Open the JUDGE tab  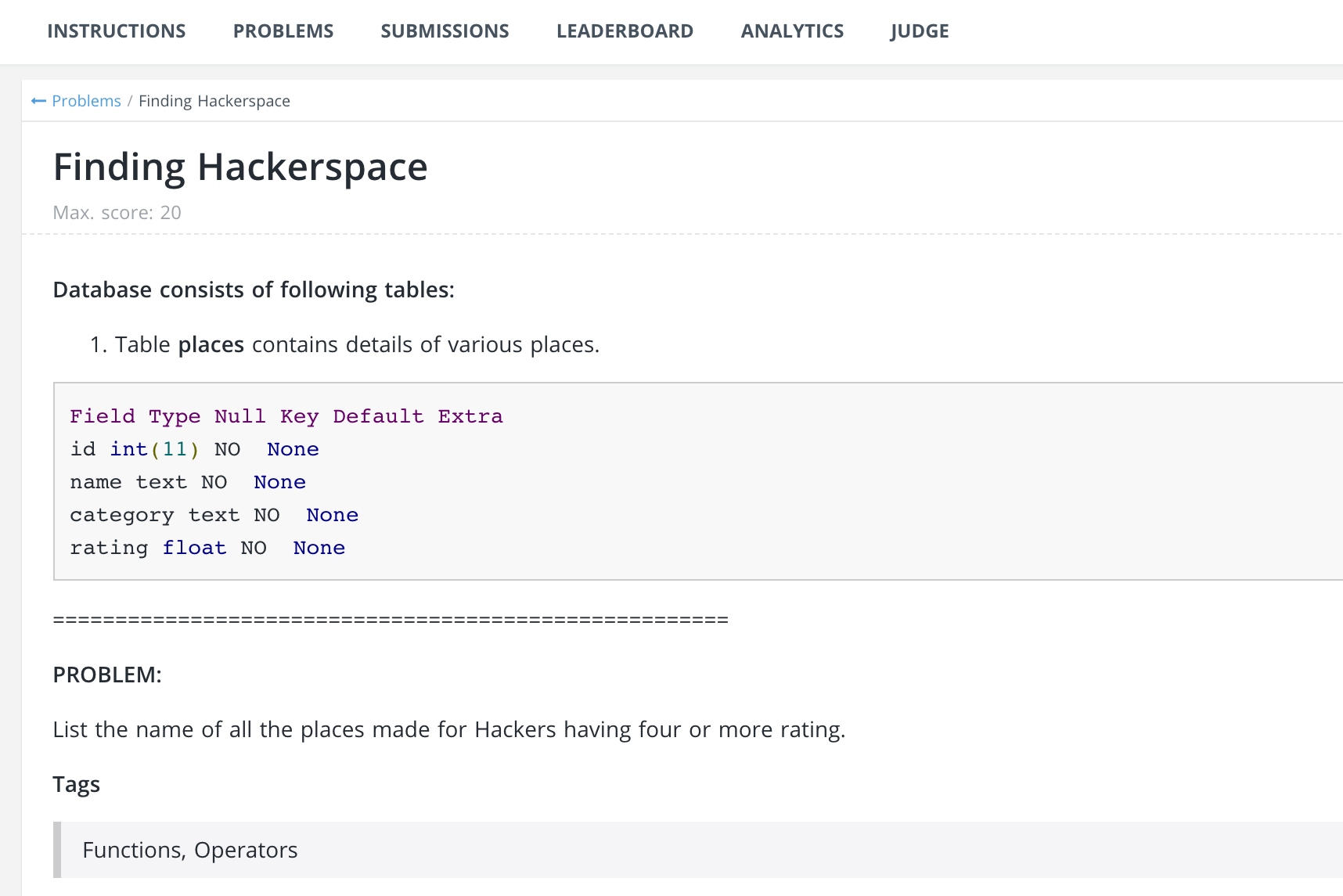[x=920, y=31]
